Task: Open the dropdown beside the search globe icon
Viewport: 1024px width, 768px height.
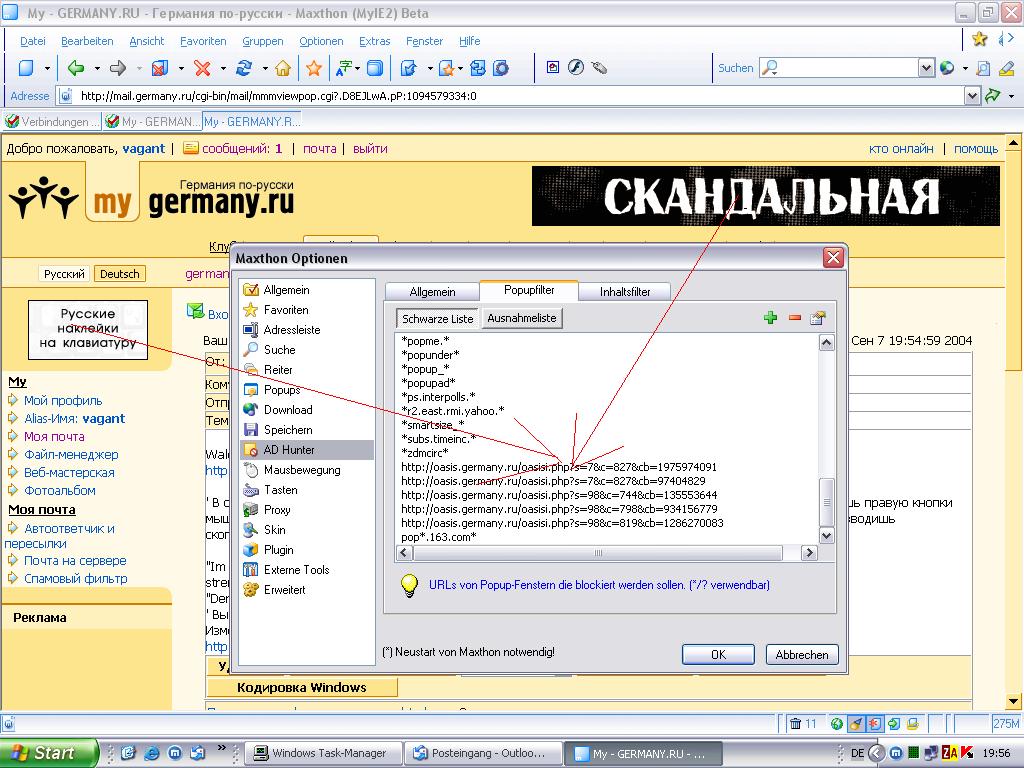Action: [965, 68]
